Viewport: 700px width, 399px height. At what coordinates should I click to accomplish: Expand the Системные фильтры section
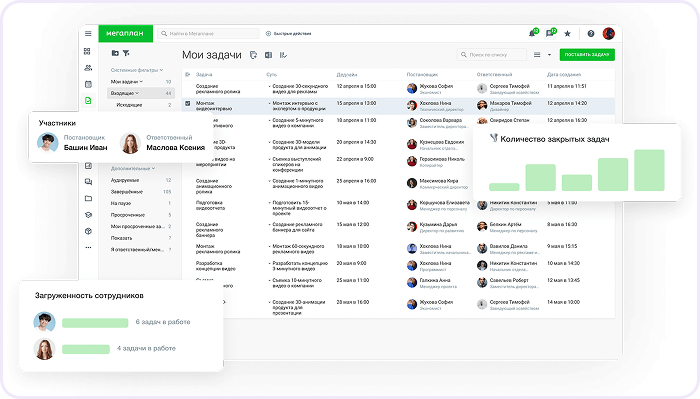(137, 70)
